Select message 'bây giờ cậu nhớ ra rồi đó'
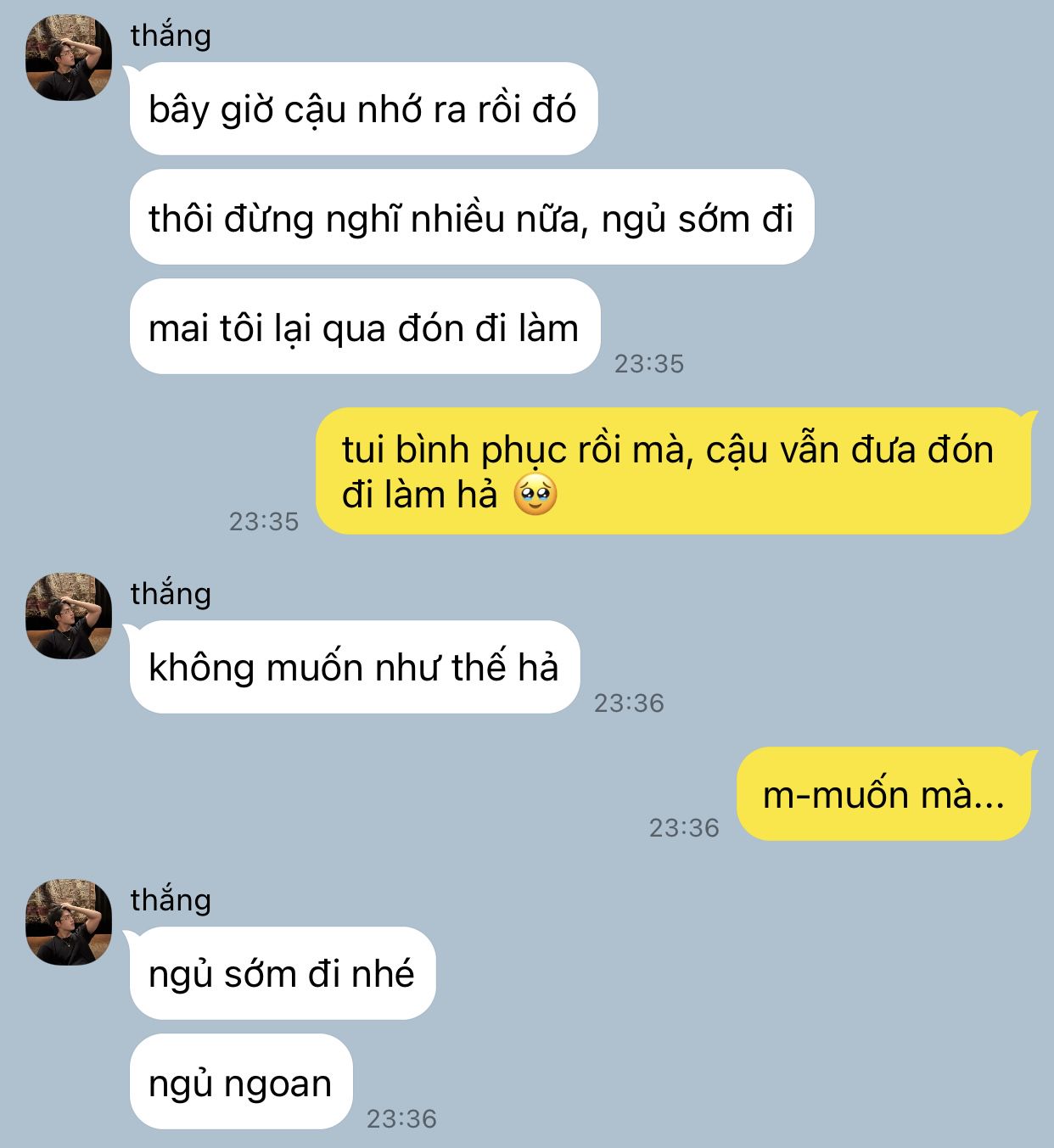 (x=363, y=109)
